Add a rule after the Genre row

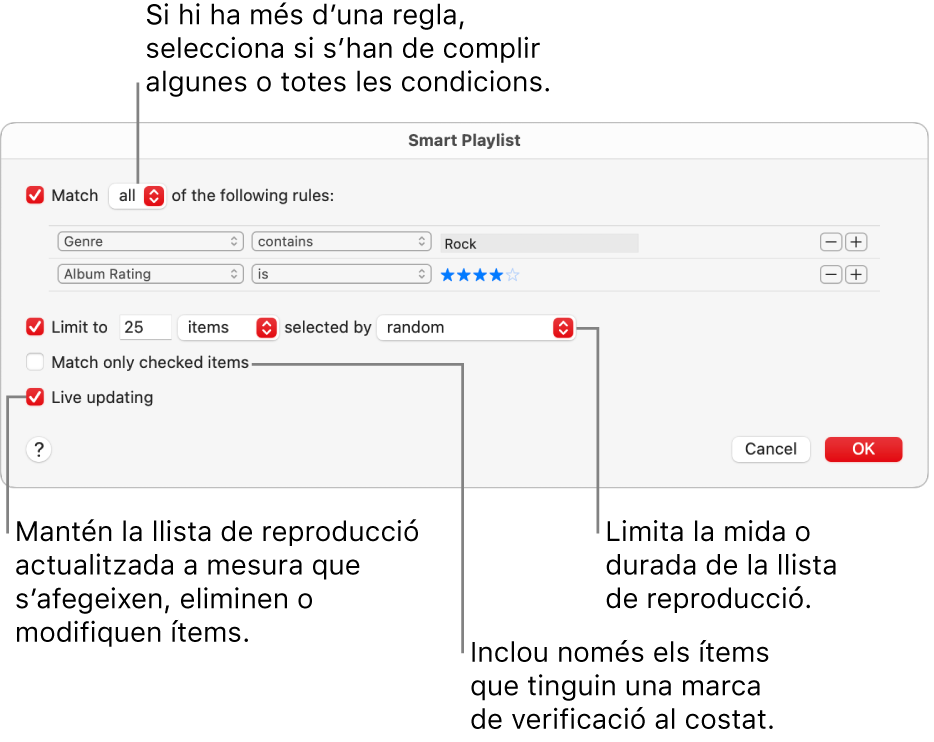[856, 242]
